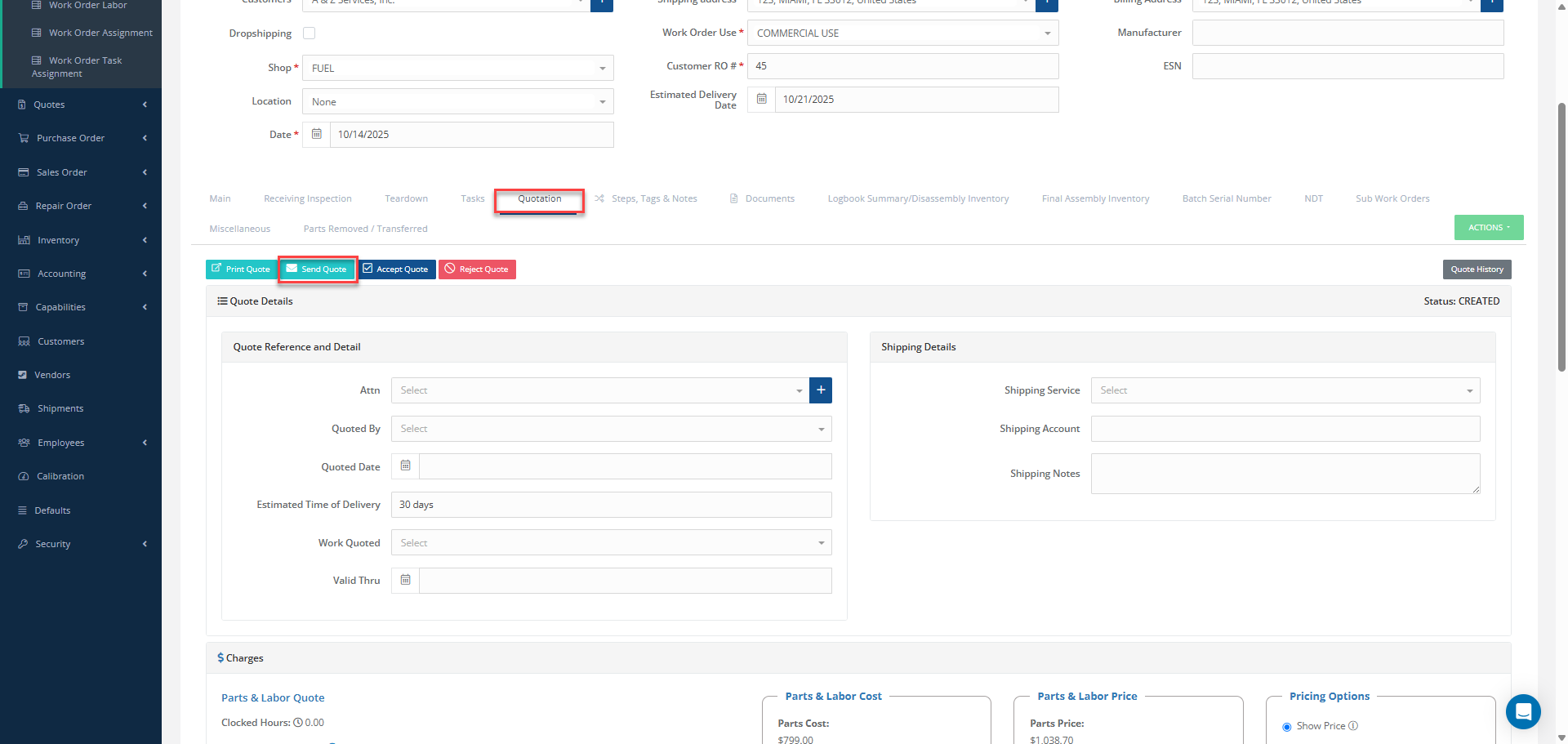This screenshot has height=744, width=1568.
Task: Click the Show Price info icon
Action: tap(1353, 726)
